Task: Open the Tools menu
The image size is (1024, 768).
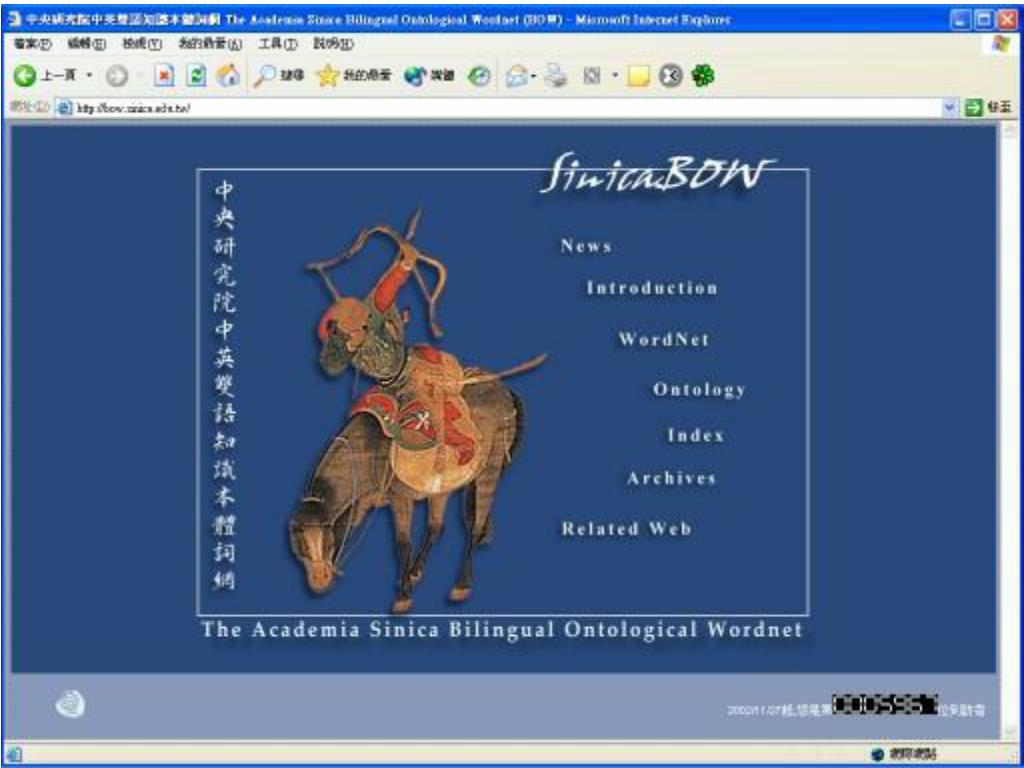Action: click(278, 44)
